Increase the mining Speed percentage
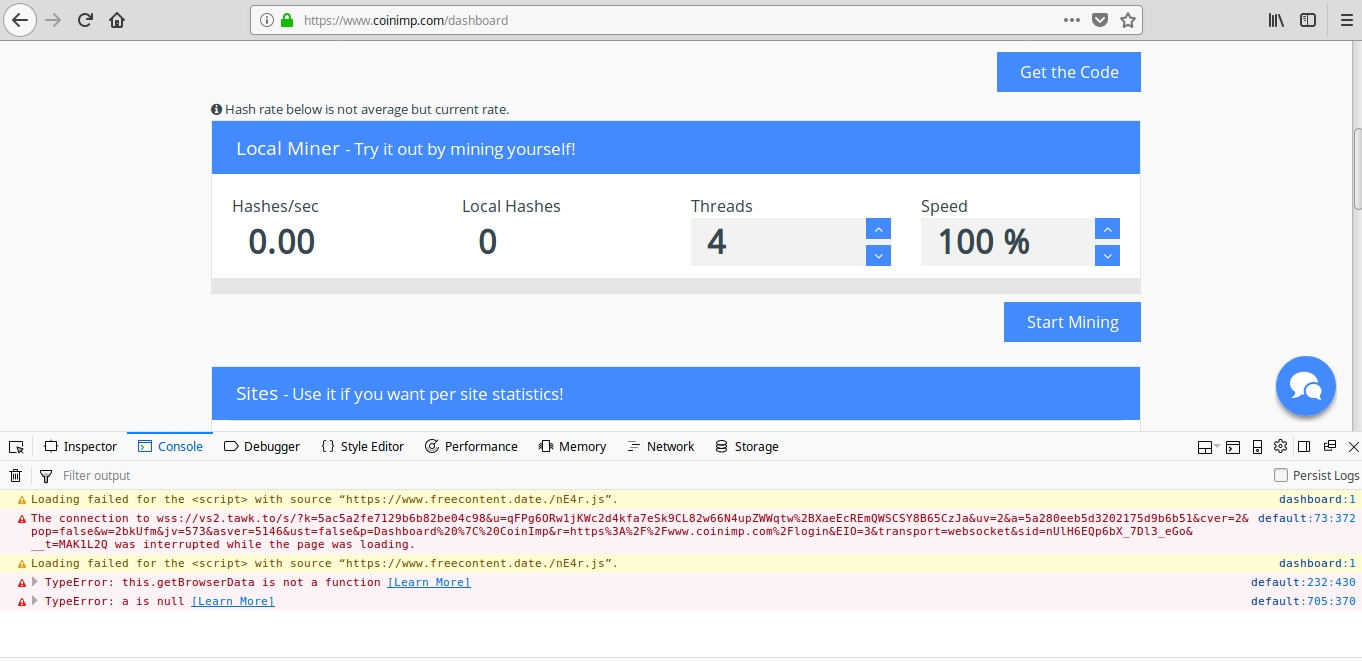1362x661 pixels. click(1107, 229)
